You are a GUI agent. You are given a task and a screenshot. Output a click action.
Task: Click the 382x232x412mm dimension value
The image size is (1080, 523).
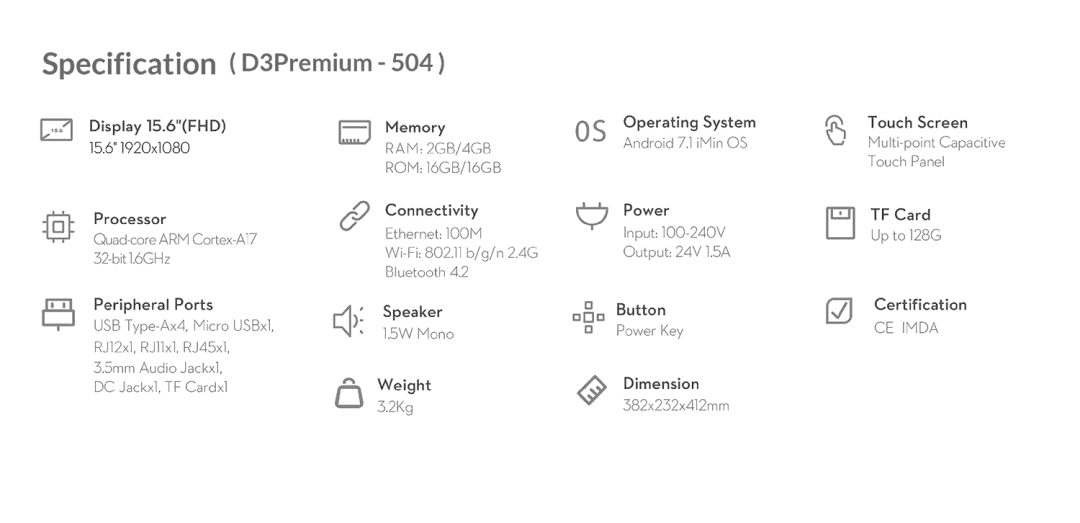pos(676,406)
